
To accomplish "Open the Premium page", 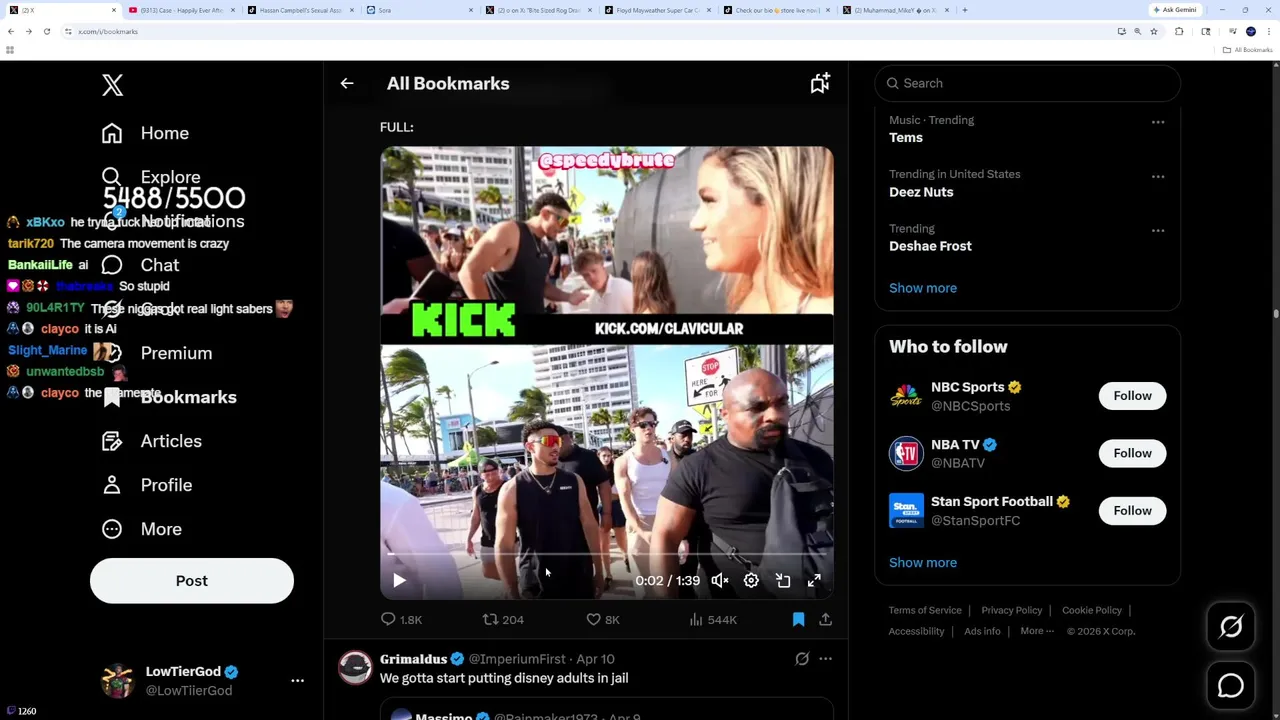I will (x=157, y=353).
